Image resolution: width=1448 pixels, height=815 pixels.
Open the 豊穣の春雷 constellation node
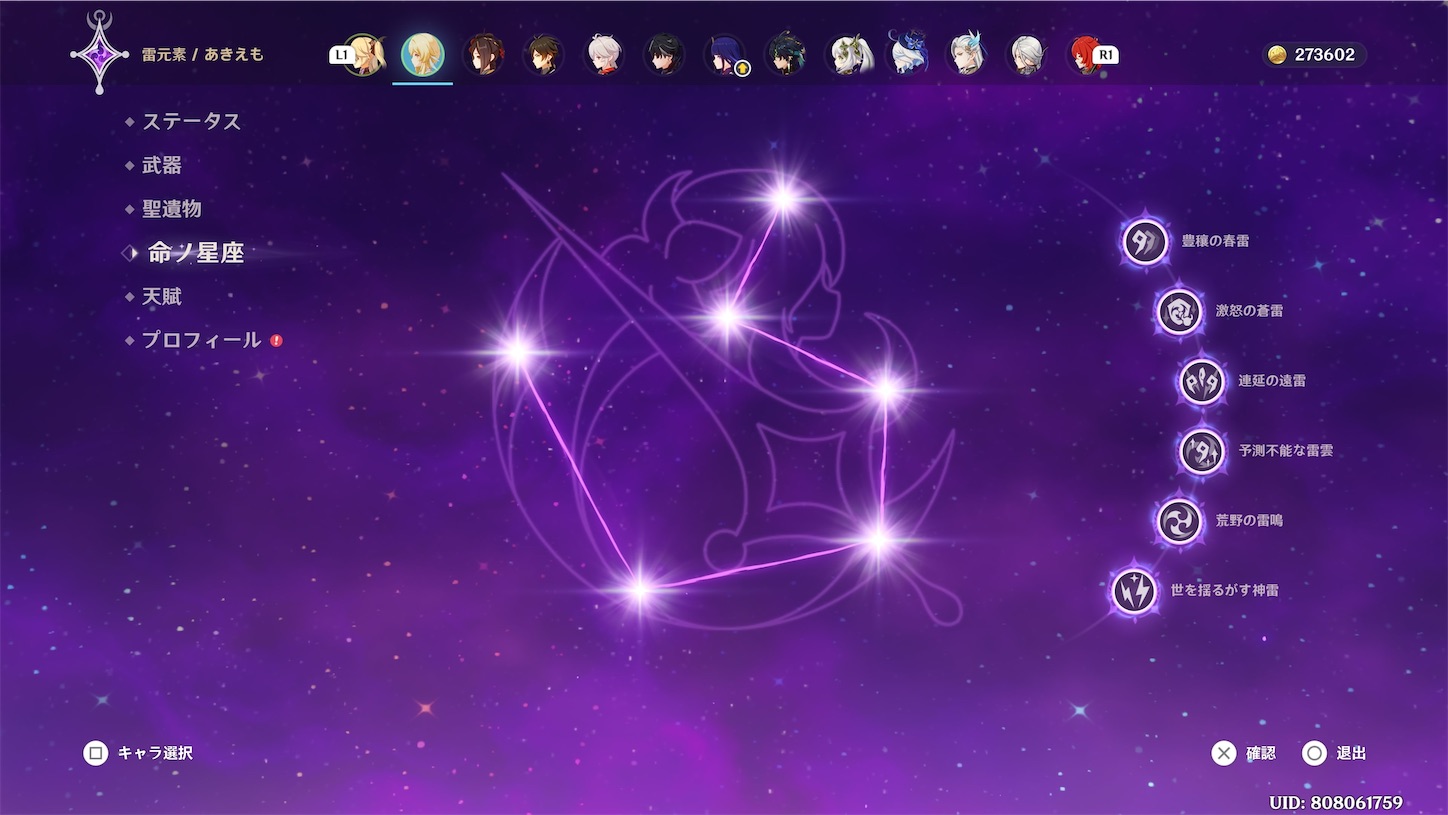tap(1145, 241)
